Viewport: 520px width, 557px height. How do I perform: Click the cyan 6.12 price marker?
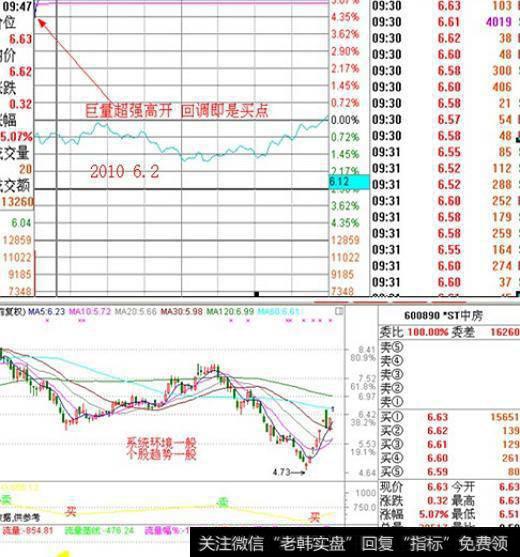point(349,182)
